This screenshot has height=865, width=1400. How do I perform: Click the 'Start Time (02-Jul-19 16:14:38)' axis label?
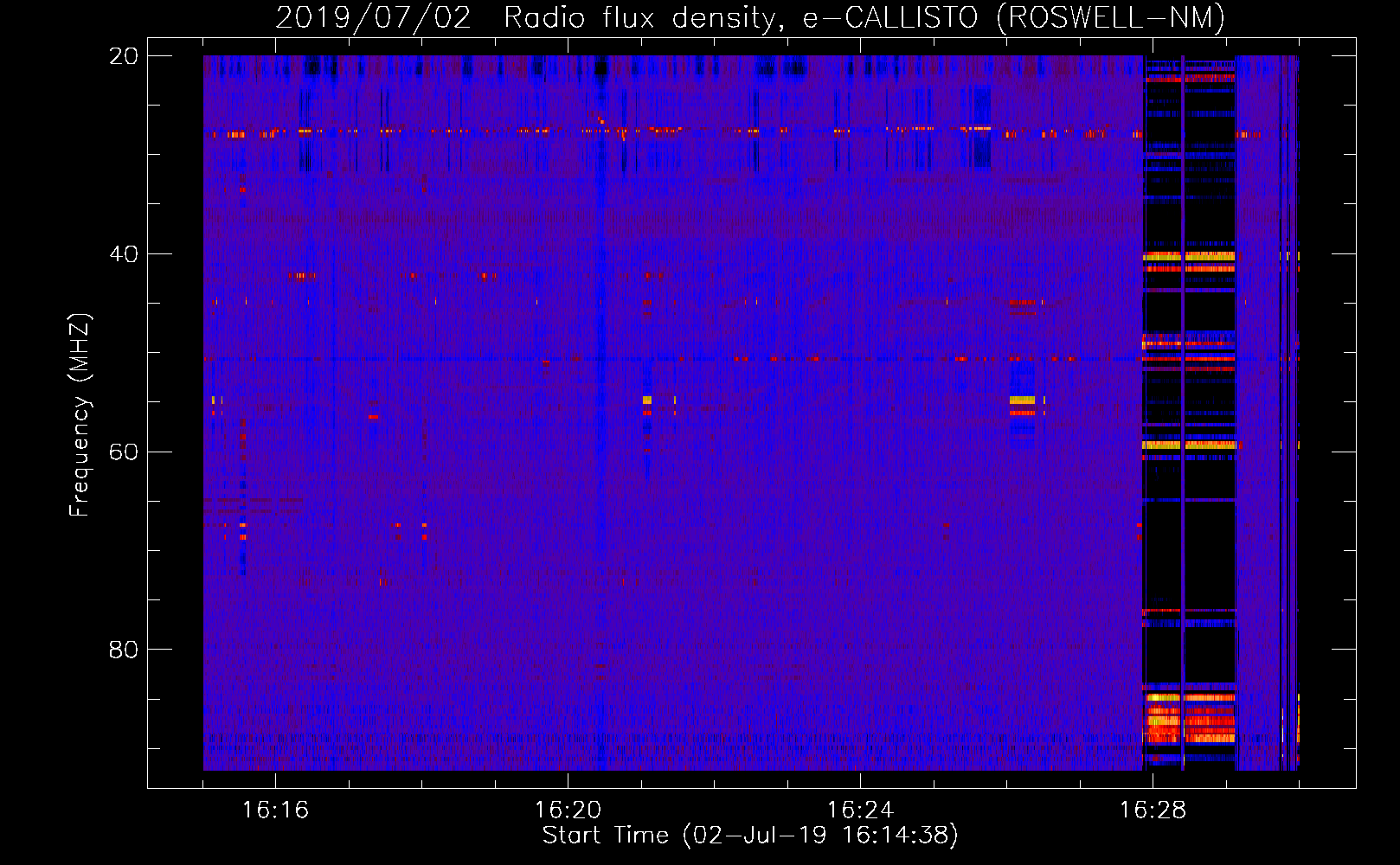[x=750, y=836]
